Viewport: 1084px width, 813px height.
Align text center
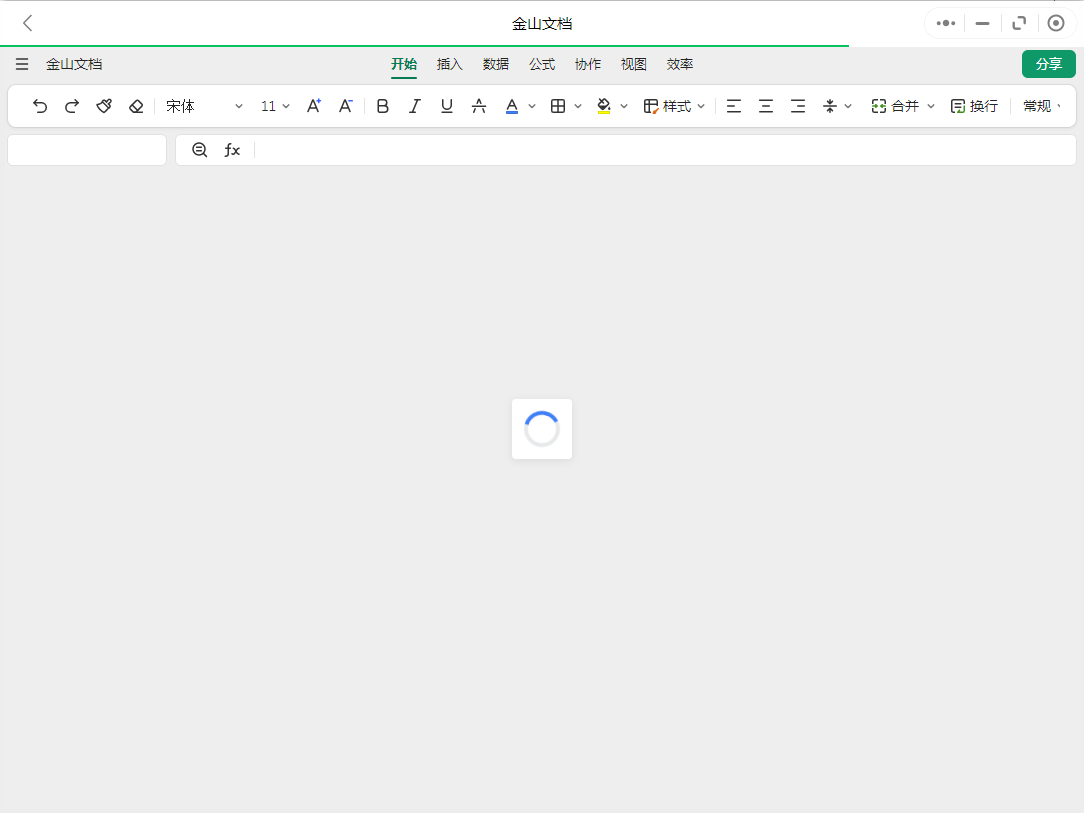point(766,106)
